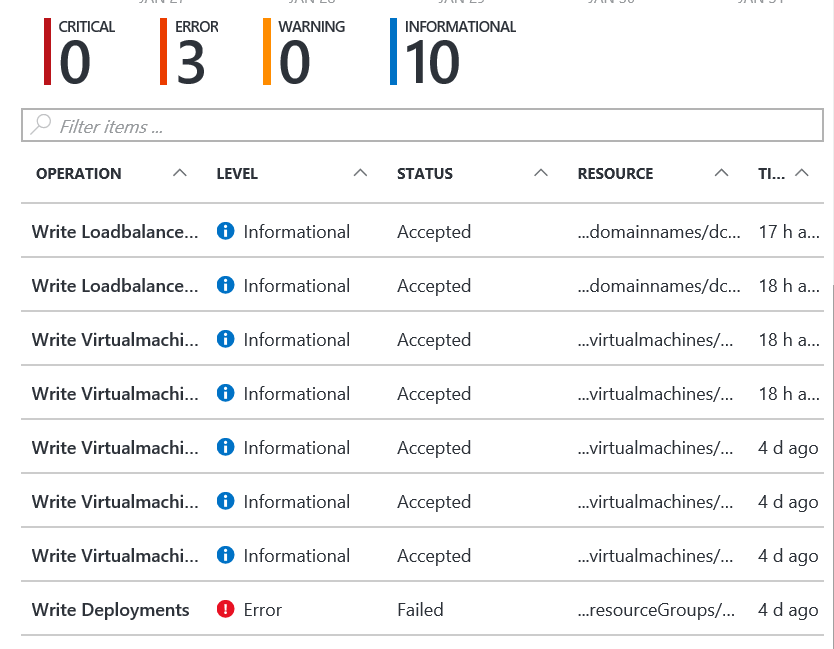Click the STATUS column header
Image resolution: width=834 pixels, height=649 pixels.
click(425, 174)
